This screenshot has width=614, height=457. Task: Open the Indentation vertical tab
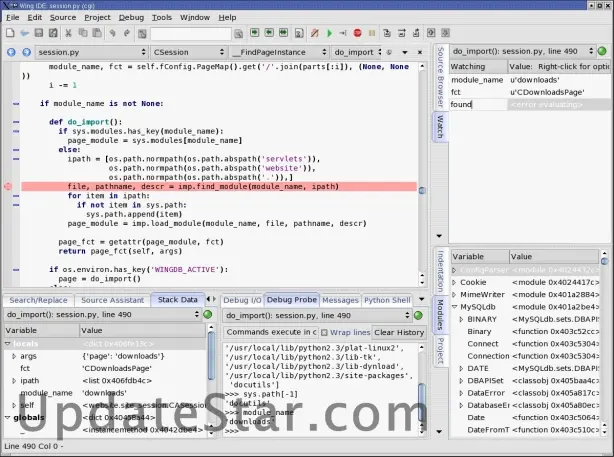coord(441,271)
